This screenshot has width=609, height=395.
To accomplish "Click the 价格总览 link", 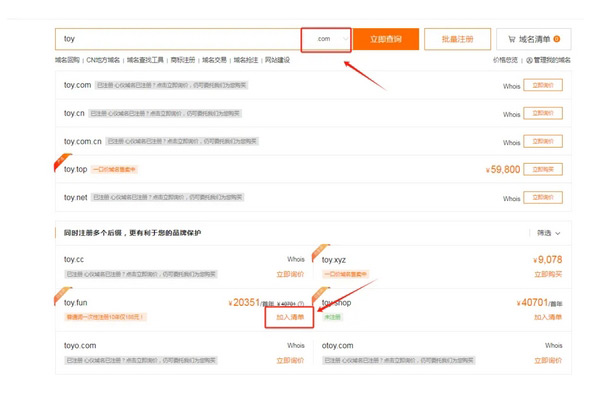I will click(x=505, y=60).
